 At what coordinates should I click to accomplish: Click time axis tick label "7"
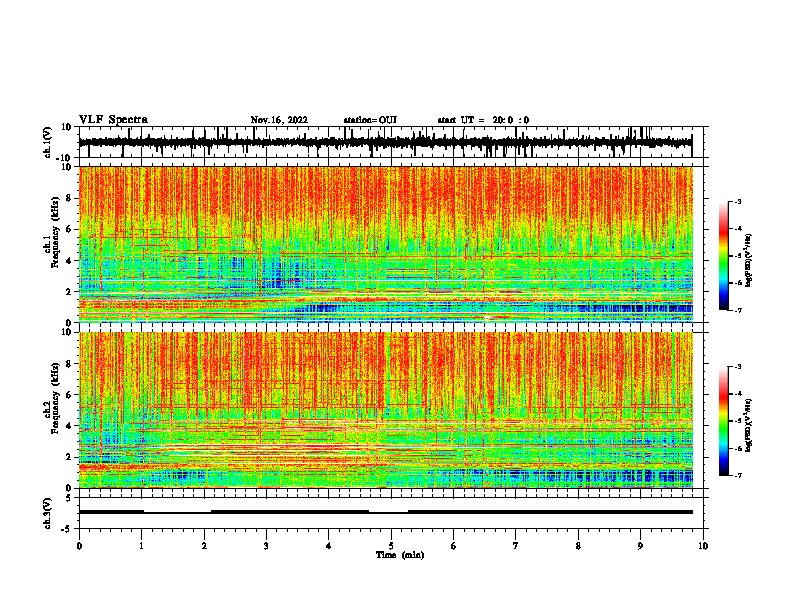[516, 546]
